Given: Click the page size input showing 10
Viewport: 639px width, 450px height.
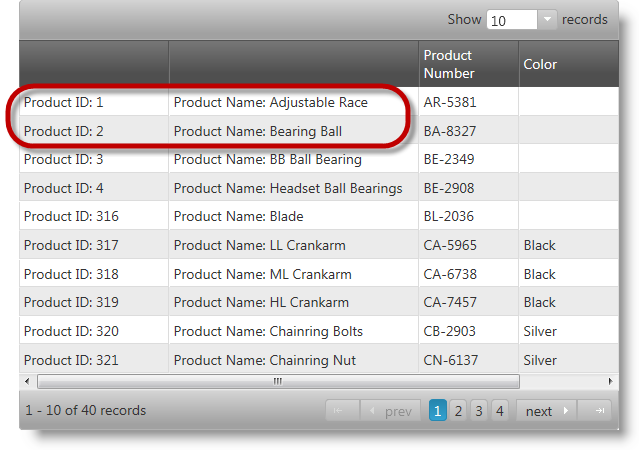Looking at the screenshot, I should pyautogui.click(x=512, y=20).
